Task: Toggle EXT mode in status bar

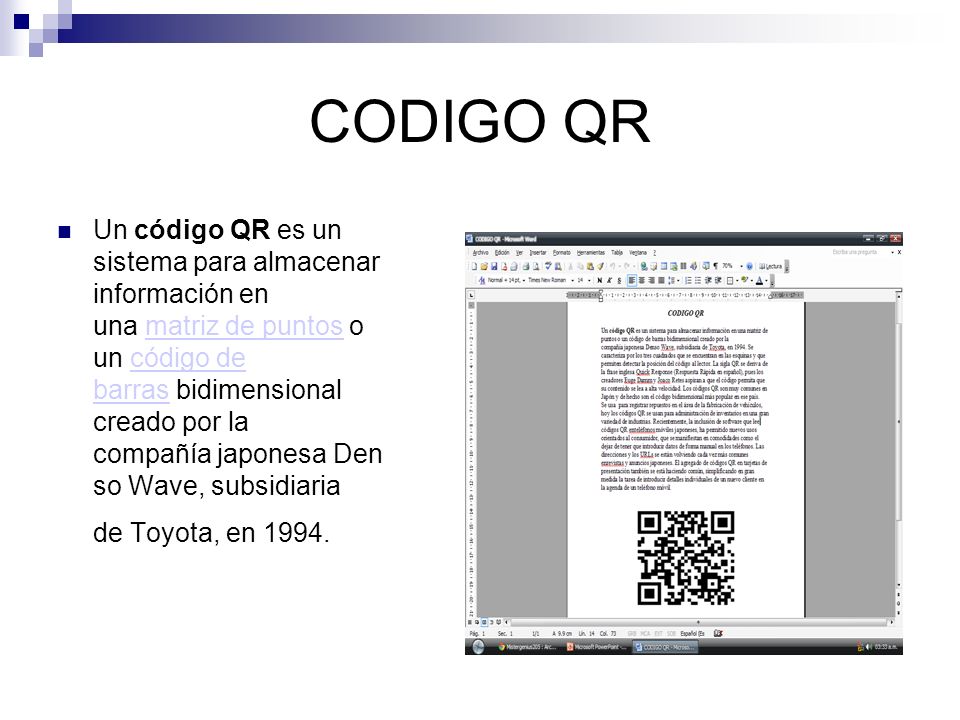Action: tap(659, 633)
